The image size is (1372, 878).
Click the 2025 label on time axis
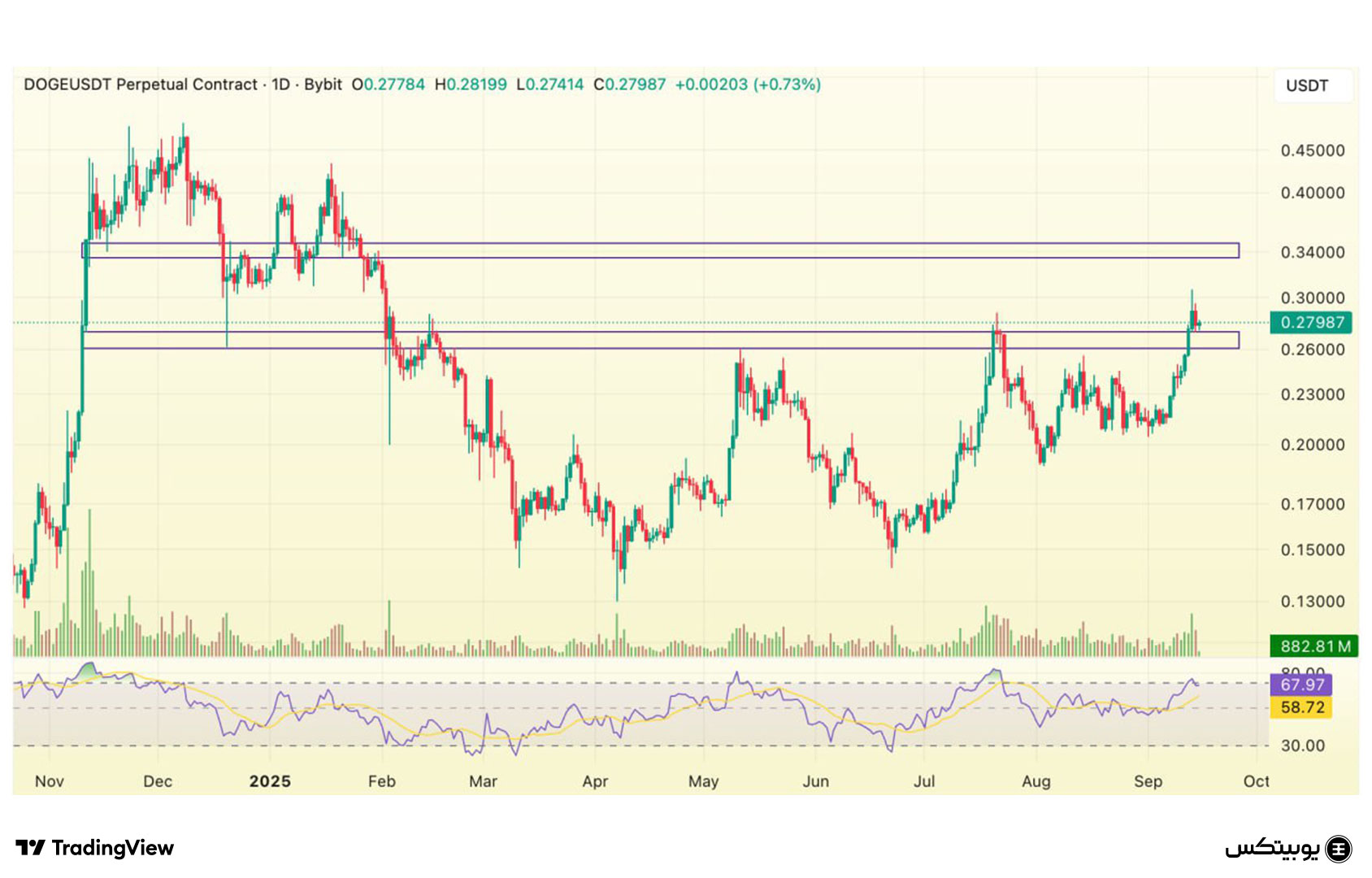pyautogui.click(x=270, y=781)
